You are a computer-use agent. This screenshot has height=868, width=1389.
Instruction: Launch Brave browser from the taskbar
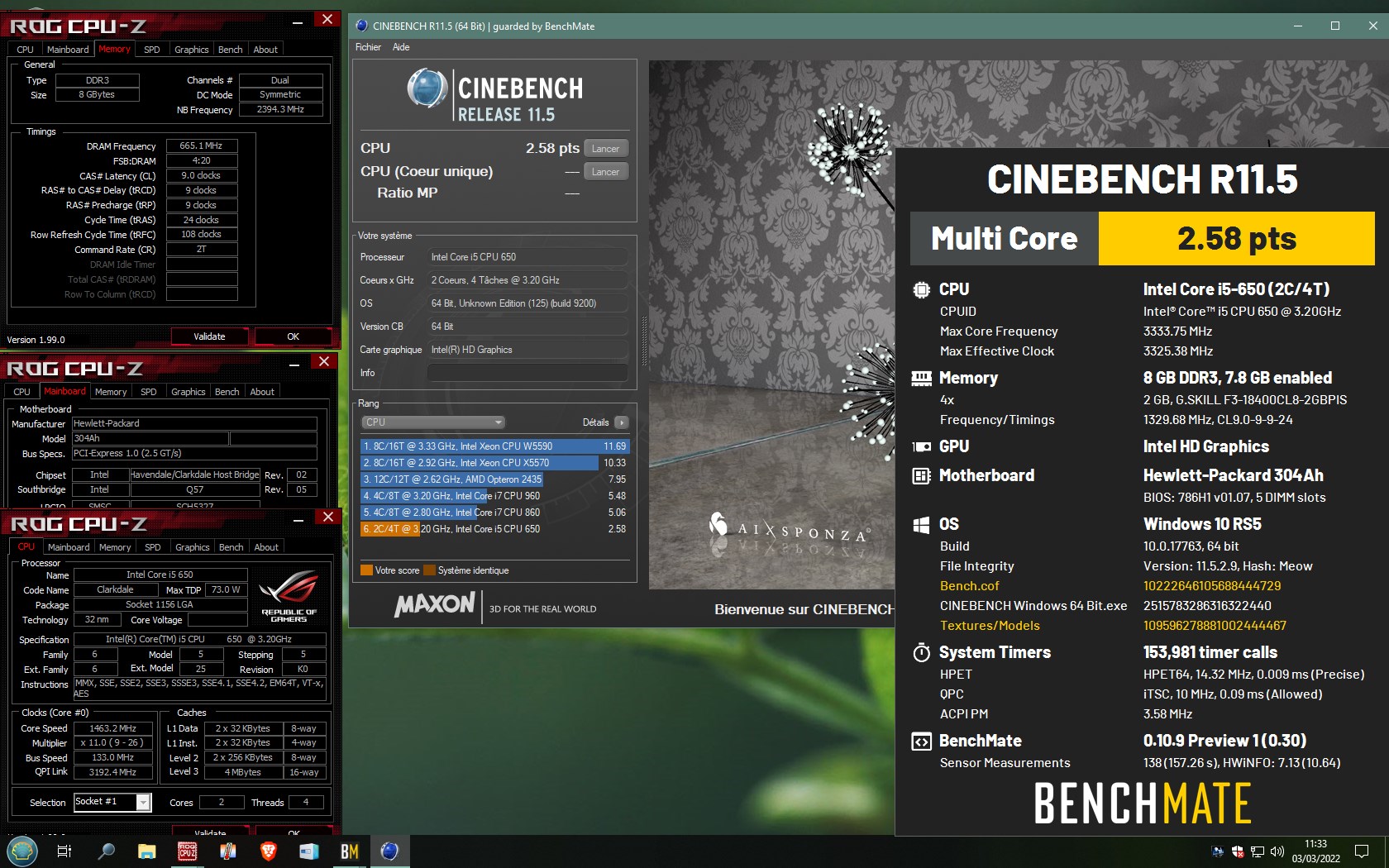(x=269, y=851)
